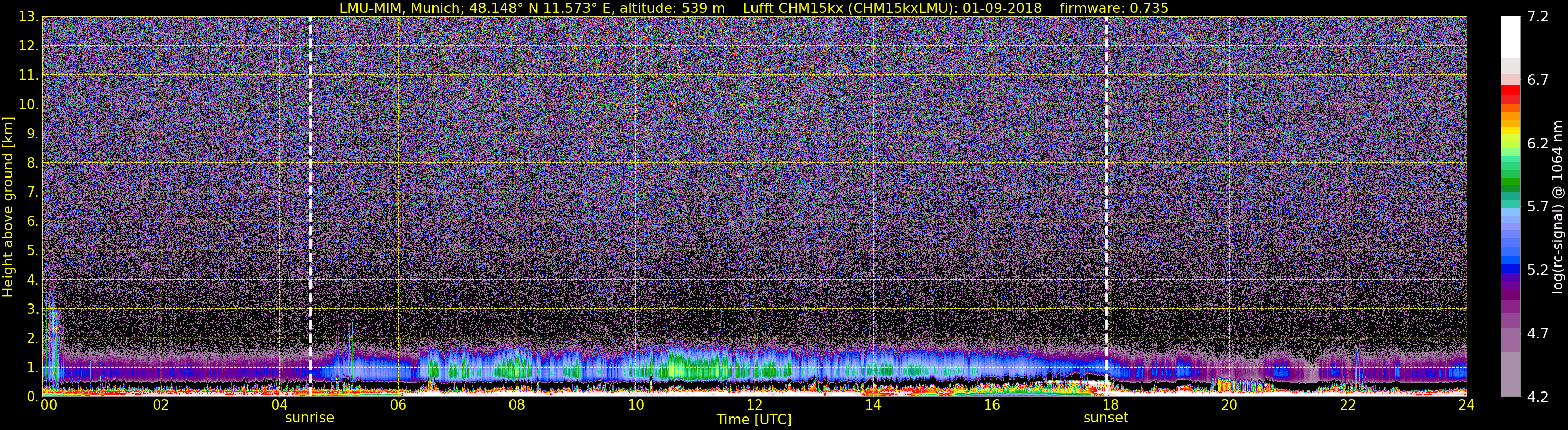
Task: Click the x-axis tick label '22'
Action: pos(1348,406)
